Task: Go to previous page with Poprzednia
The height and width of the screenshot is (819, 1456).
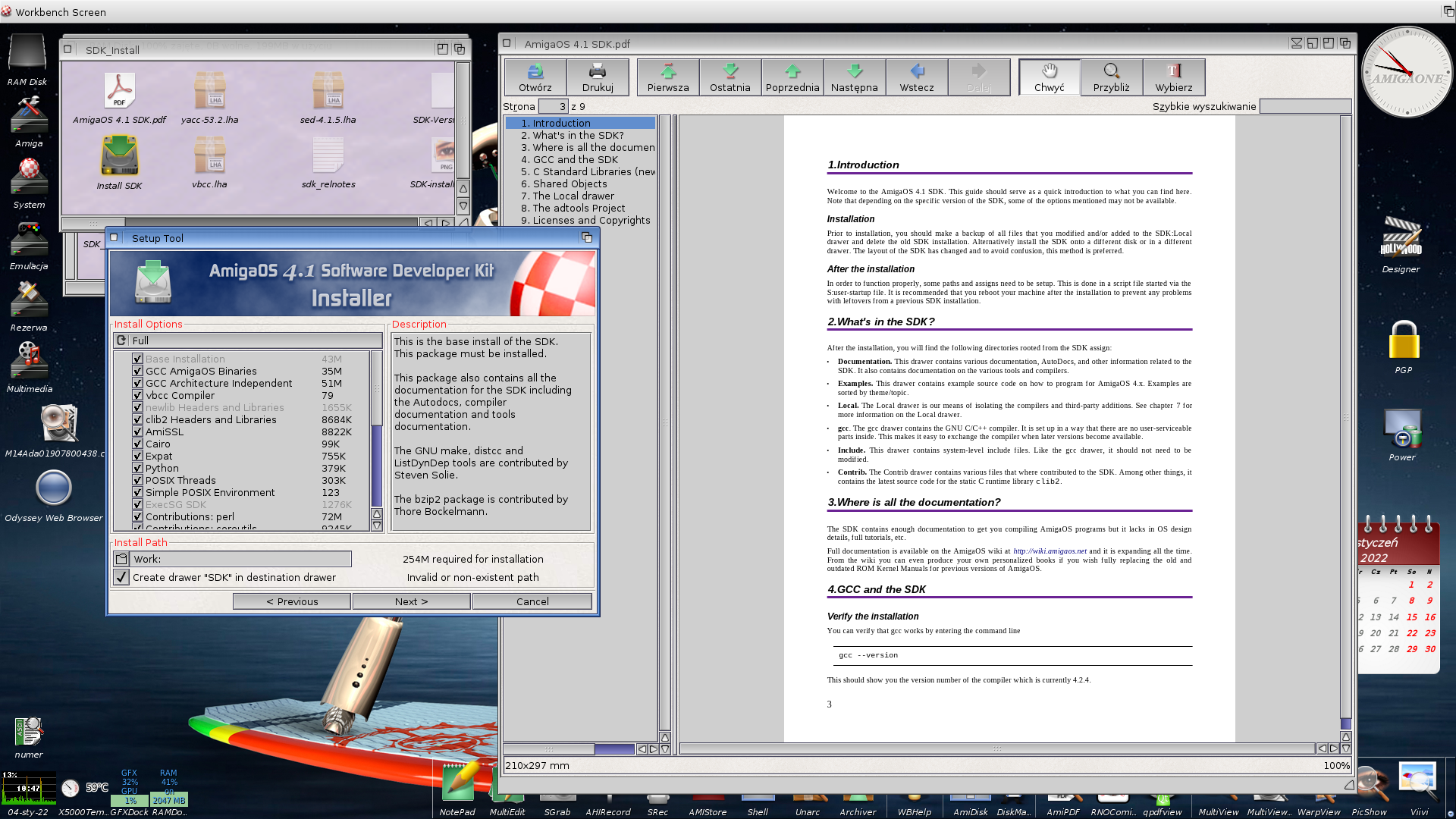Action: (792, 77)
